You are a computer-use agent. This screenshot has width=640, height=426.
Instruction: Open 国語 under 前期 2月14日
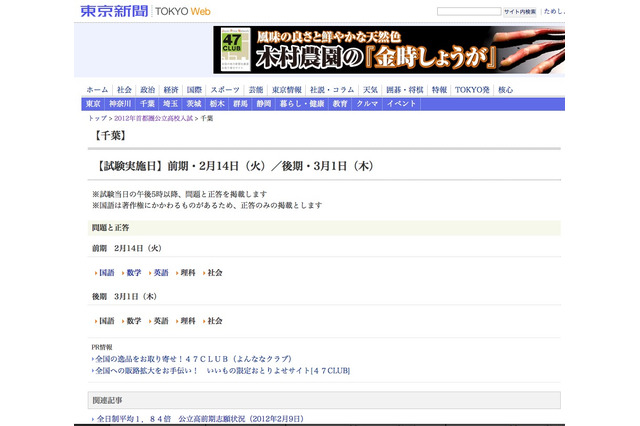pos(107,273)
